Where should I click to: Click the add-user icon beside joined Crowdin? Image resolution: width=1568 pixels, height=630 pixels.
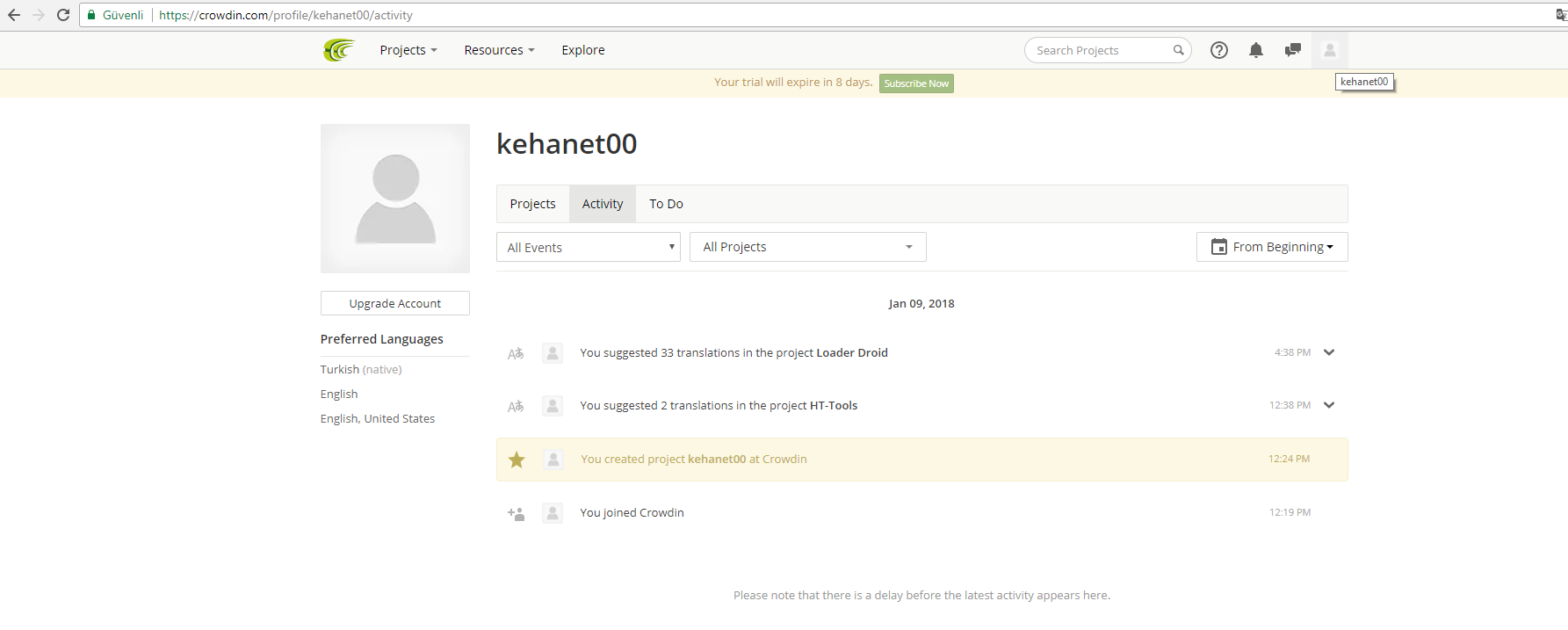point(516,513)
